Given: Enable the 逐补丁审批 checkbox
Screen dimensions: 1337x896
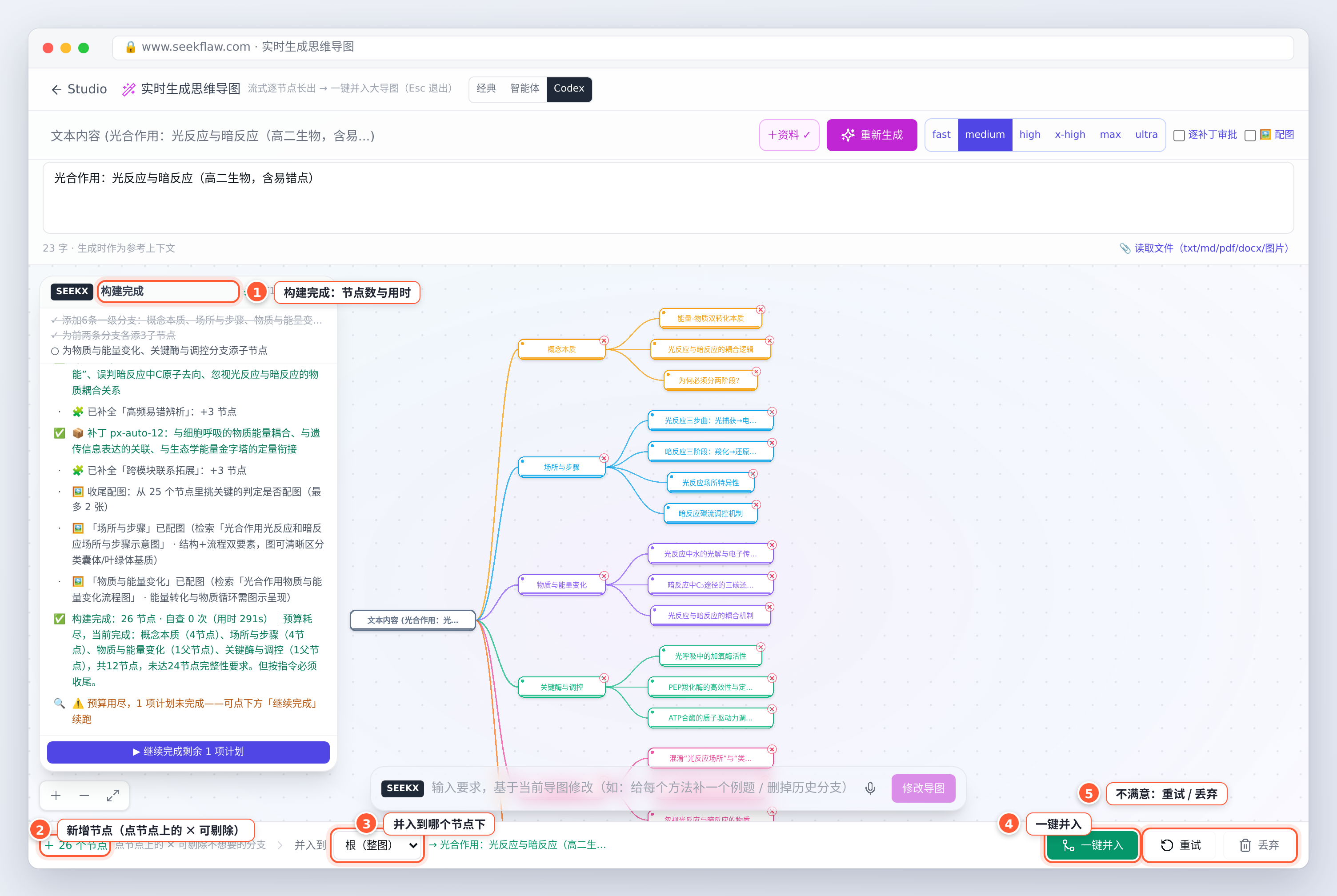Looking at the screenshot, I should pos(1179,136).
